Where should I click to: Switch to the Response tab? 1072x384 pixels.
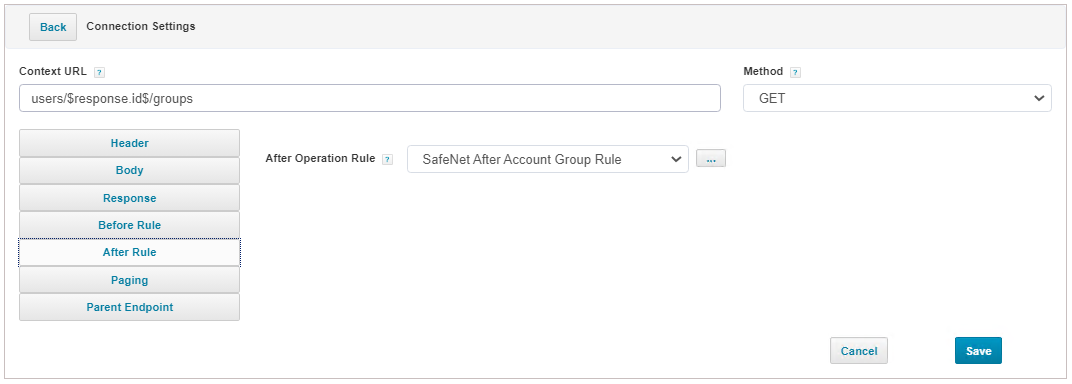[x=129, y=198]
